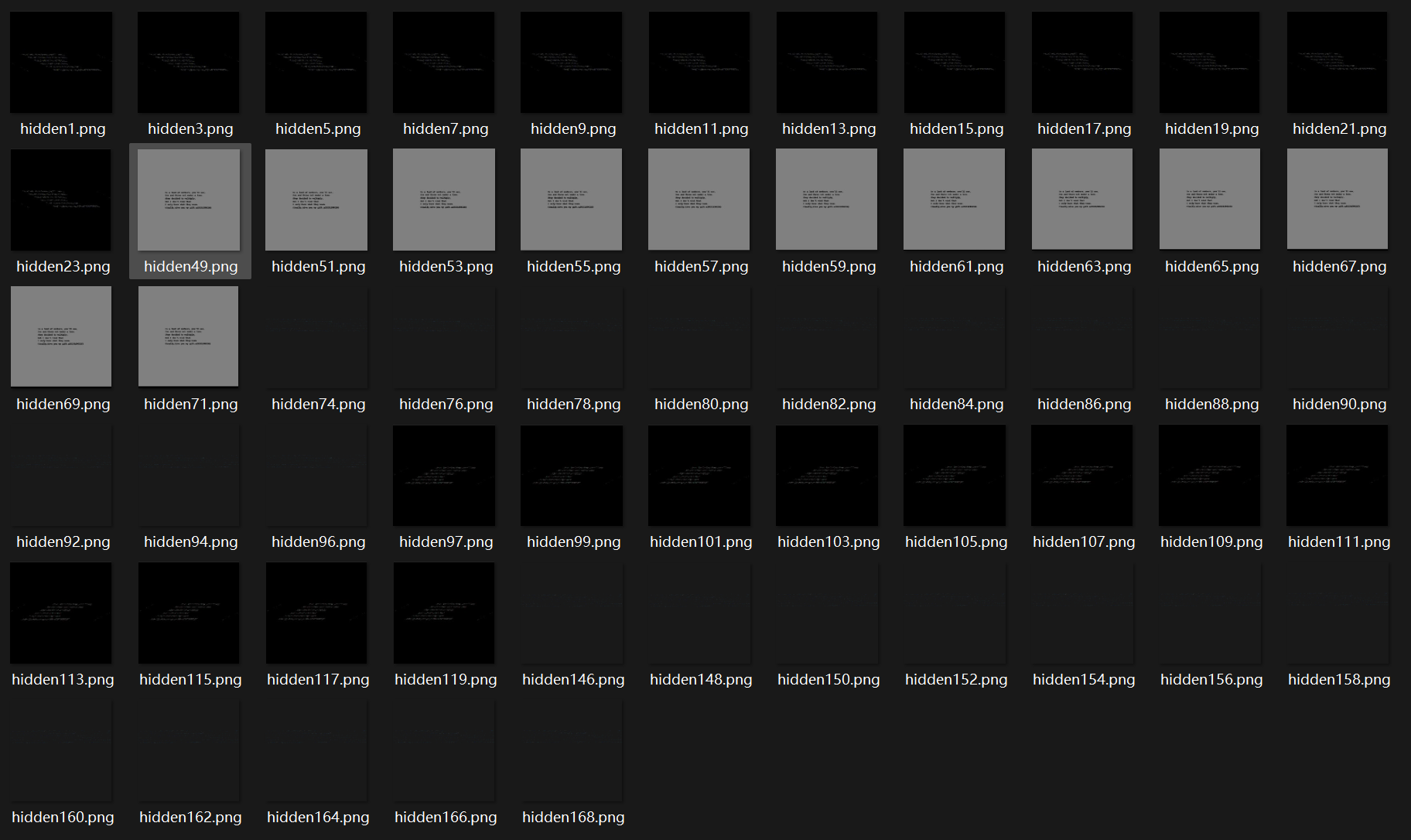1411x840 pixels.
Task: Open hidden67.png gray image thumbnail
Action: 1338,200
